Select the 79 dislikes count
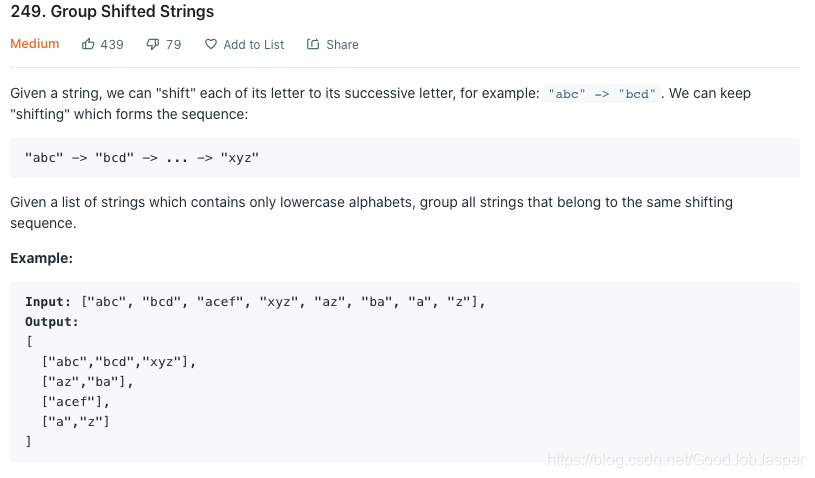Viewport: 815px width, 478px height. point(174,45)
